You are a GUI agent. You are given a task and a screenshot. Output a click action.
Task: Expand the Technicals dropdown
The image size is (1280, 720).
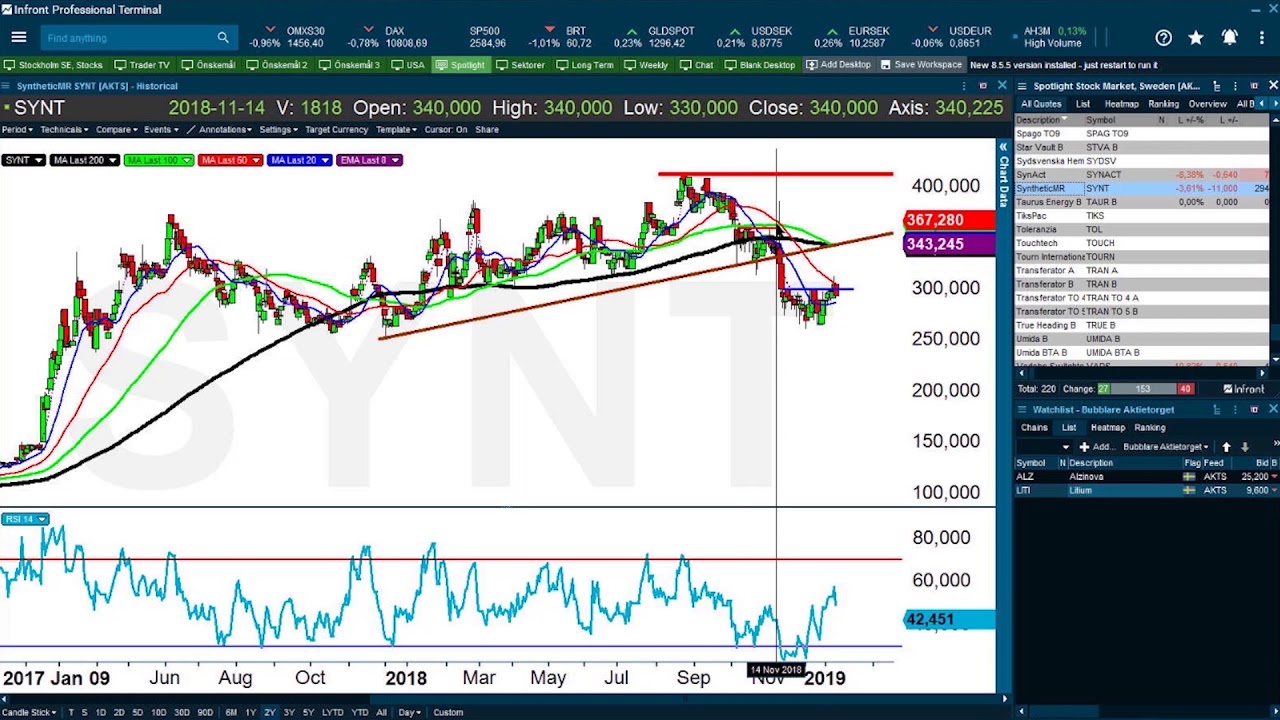[x=64, y=130]
